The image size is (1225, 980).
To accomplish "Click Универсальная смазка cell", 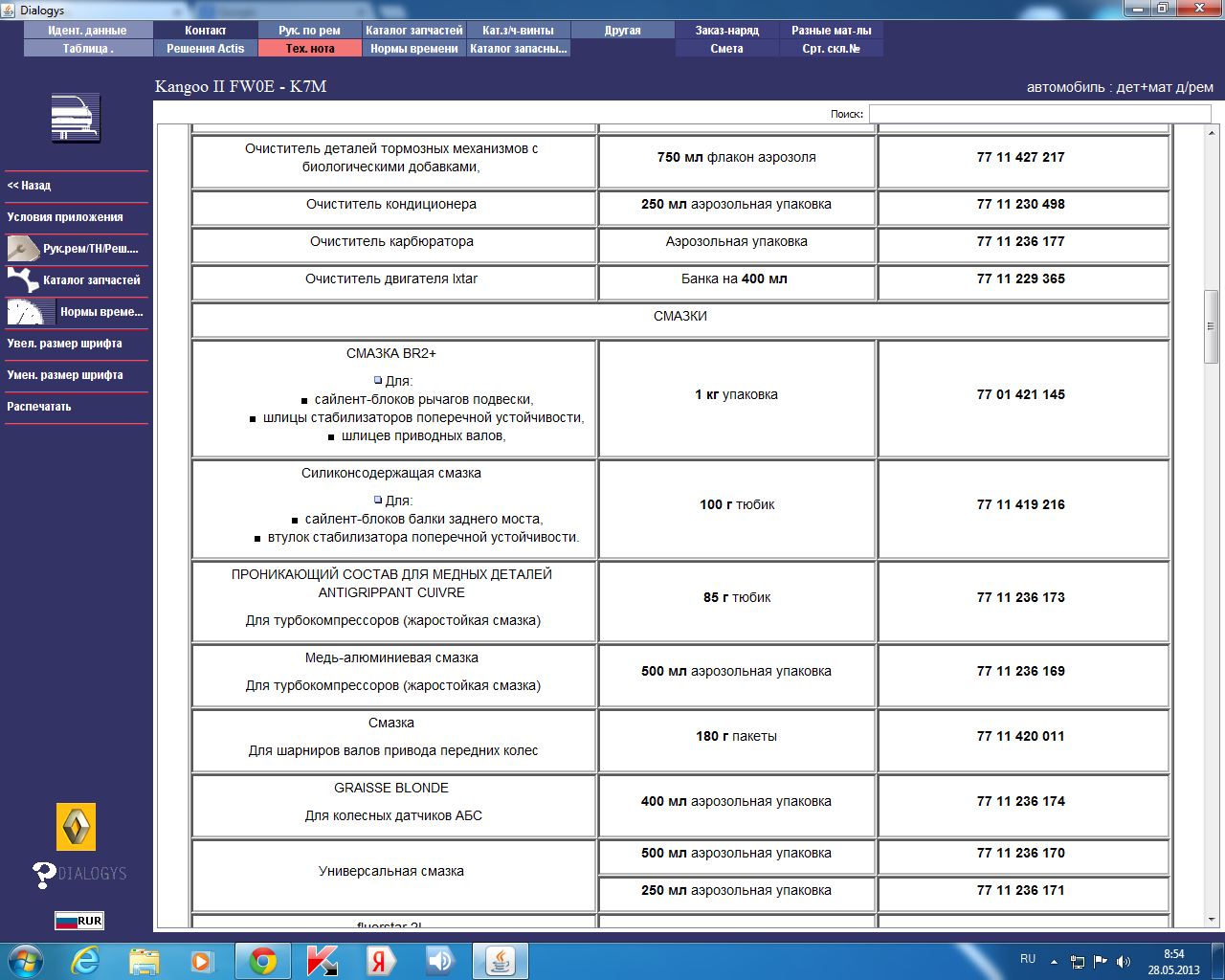I will [392, 876].
